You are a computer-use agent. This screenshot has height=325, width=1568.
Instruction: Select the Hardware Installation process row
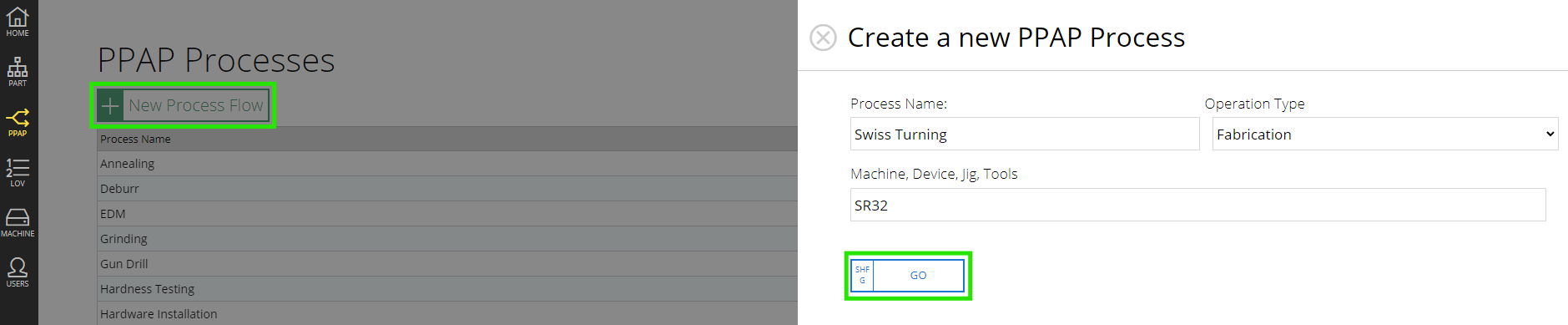click(447, 313)
